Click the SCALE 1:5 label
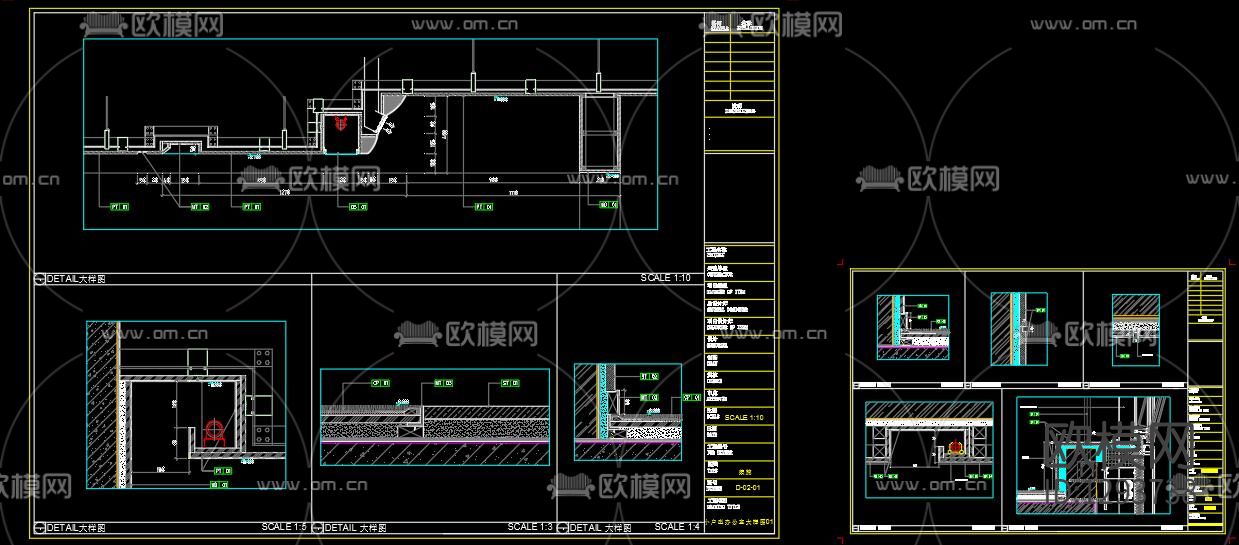Viewport: 1239px width, 545px height. click(x=284, y=527)
